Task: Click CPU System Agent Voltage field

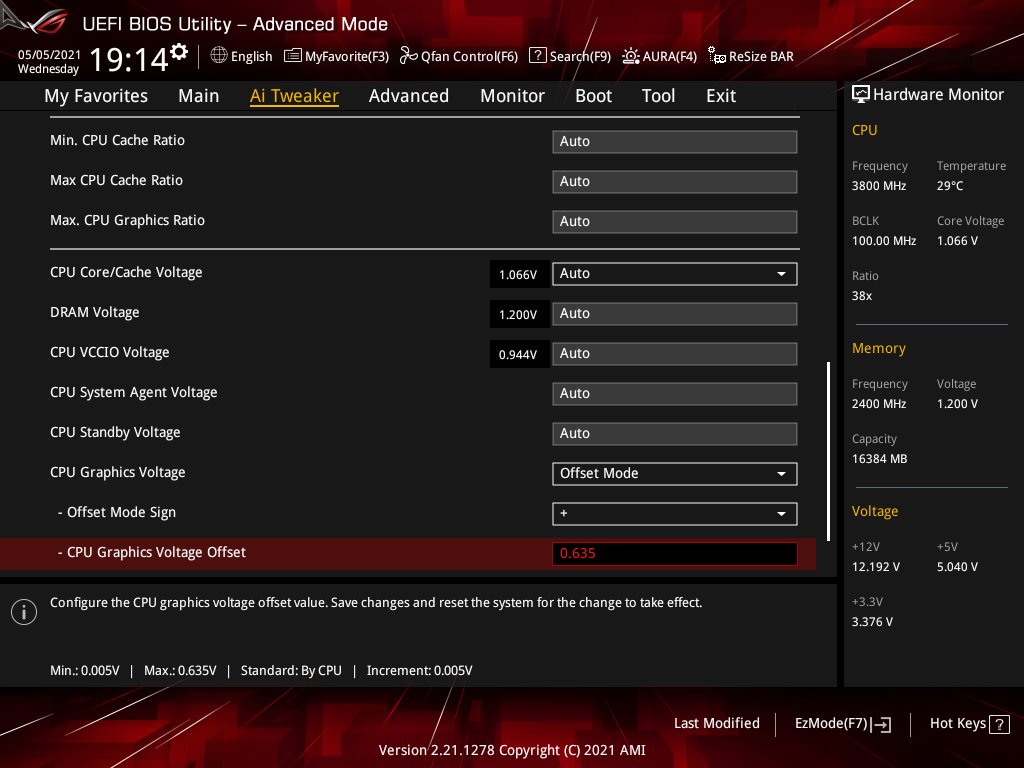Action: click(675, 394)
